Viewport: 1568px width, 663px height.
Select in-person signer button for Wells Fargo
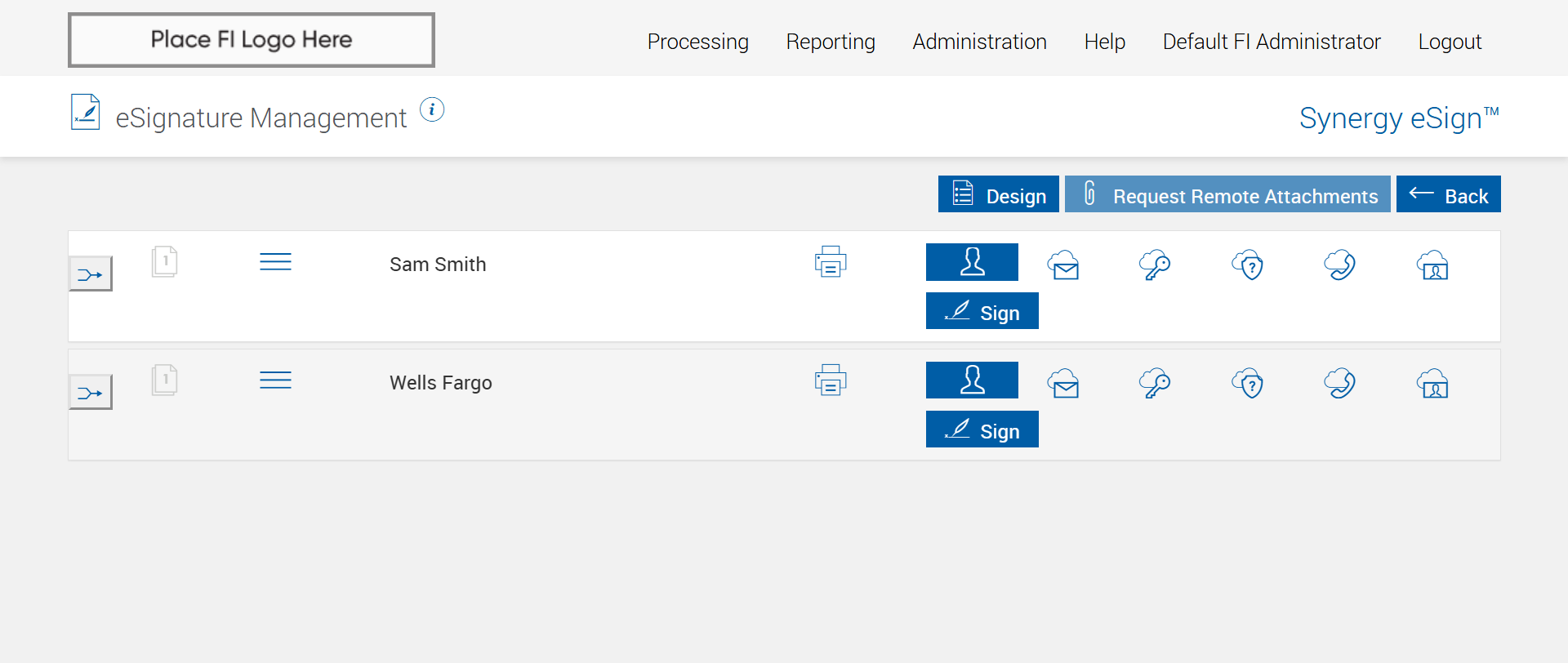(x=972, y=380)
